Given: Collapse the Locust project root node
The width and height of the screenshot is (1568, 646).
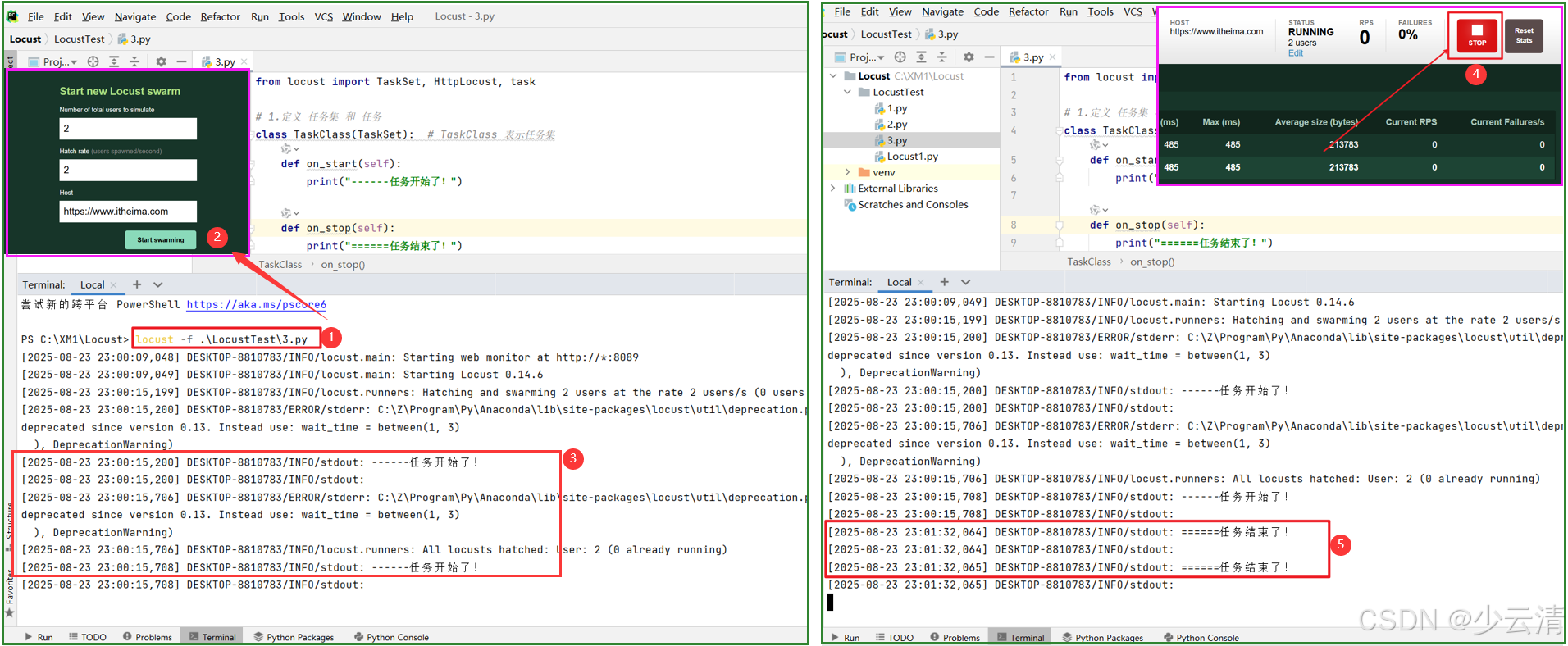Looking at the screenshot, I should pos(833,76).
